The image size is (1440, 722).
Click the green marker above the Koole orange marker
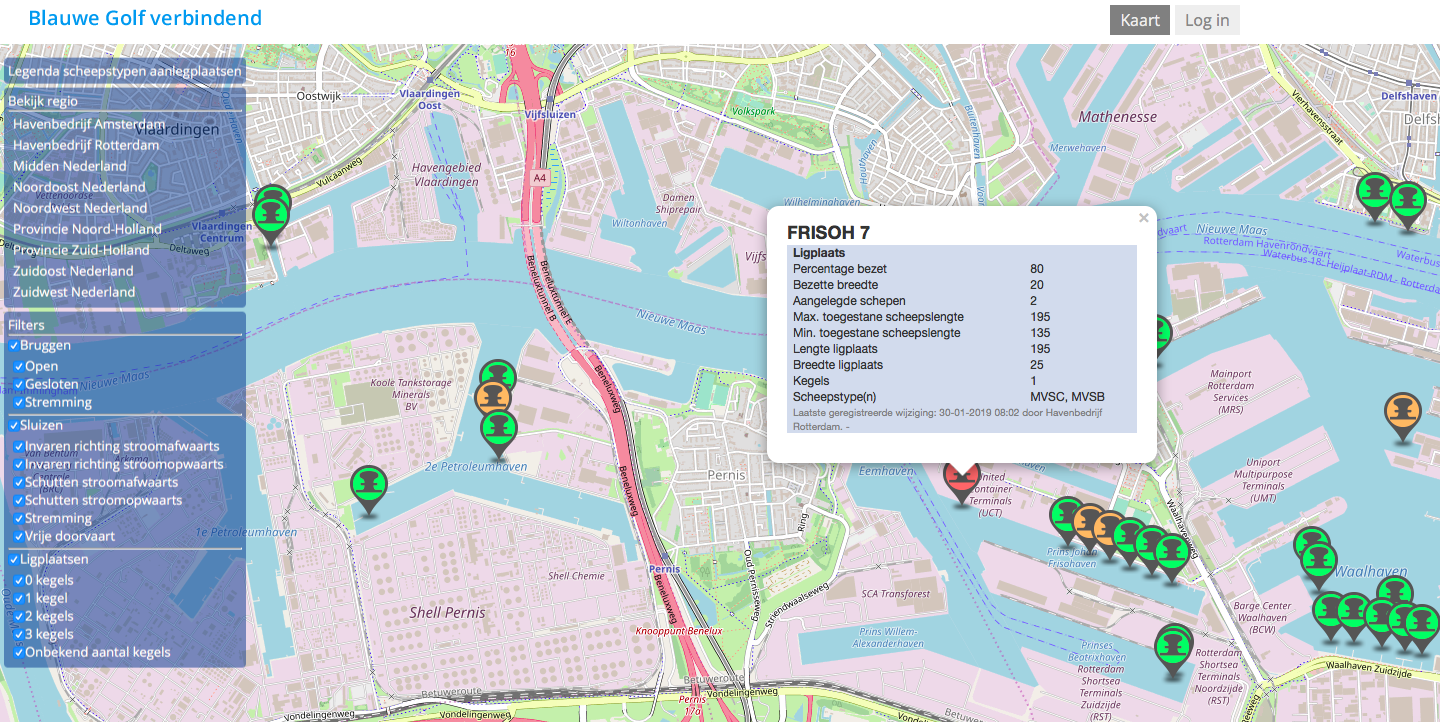click(x=498, y=376)
